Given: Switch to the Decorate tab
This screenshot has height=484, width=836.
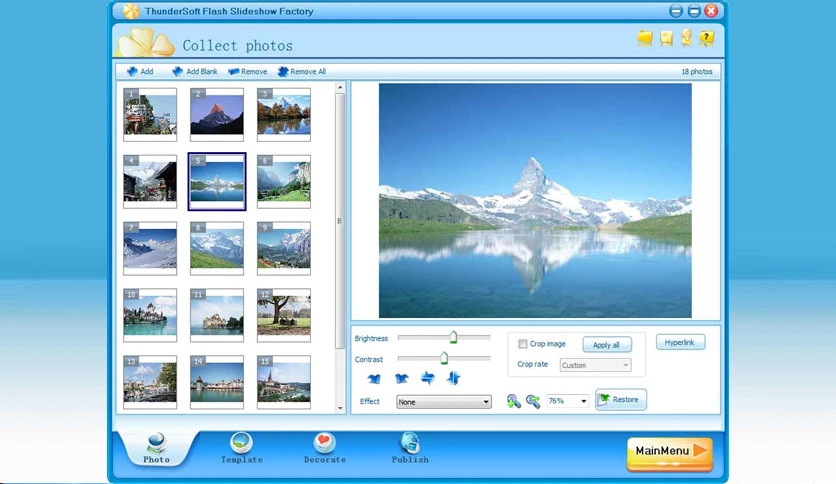Looking at the screenshot, I should coord(325,448).
